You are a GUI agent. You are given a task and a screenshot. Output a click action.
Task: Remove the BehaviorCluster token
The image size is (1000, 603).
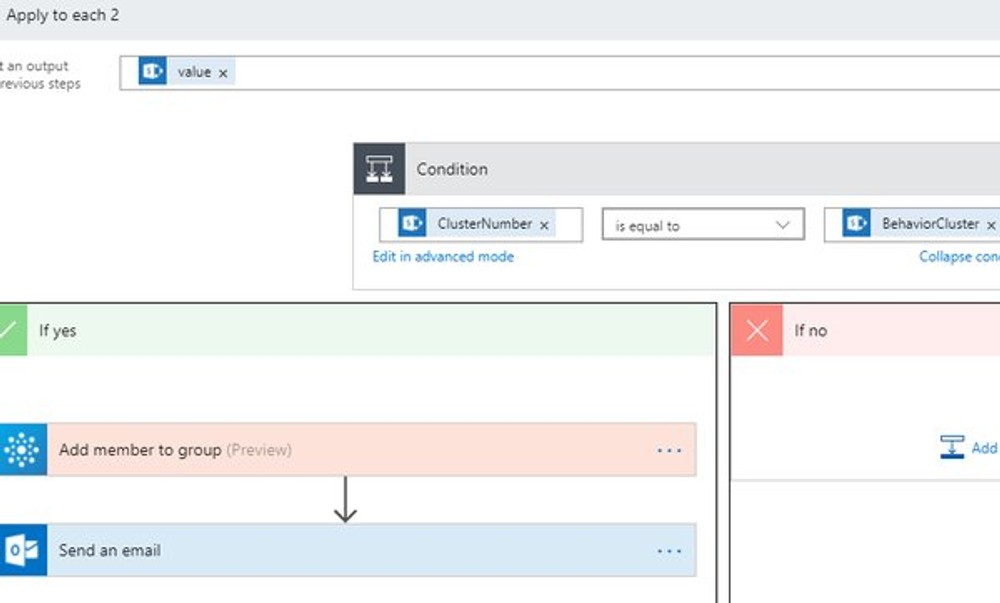[x=991, y=224]
